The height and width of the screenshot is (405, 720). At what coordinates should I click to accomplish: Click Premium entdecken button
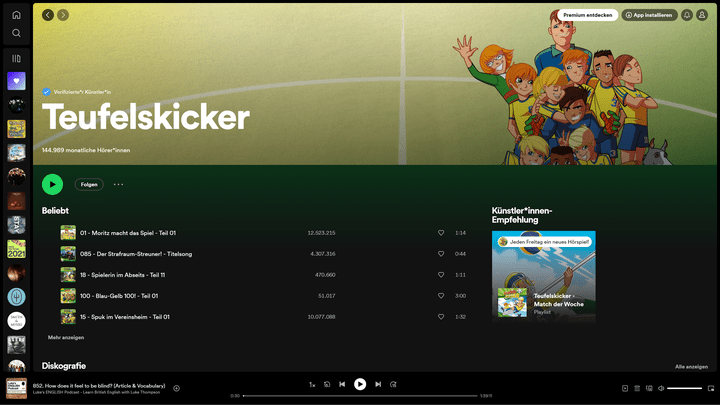click(x=587, y=15)
